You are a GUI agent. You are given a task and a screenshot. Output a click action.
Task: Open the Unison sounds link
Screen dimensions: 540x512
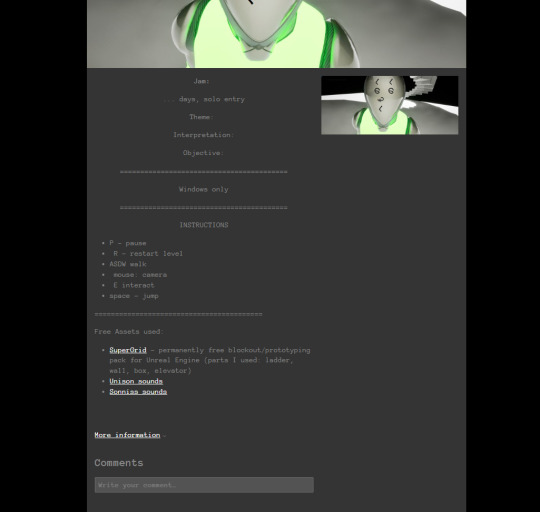tap(136, 381)
